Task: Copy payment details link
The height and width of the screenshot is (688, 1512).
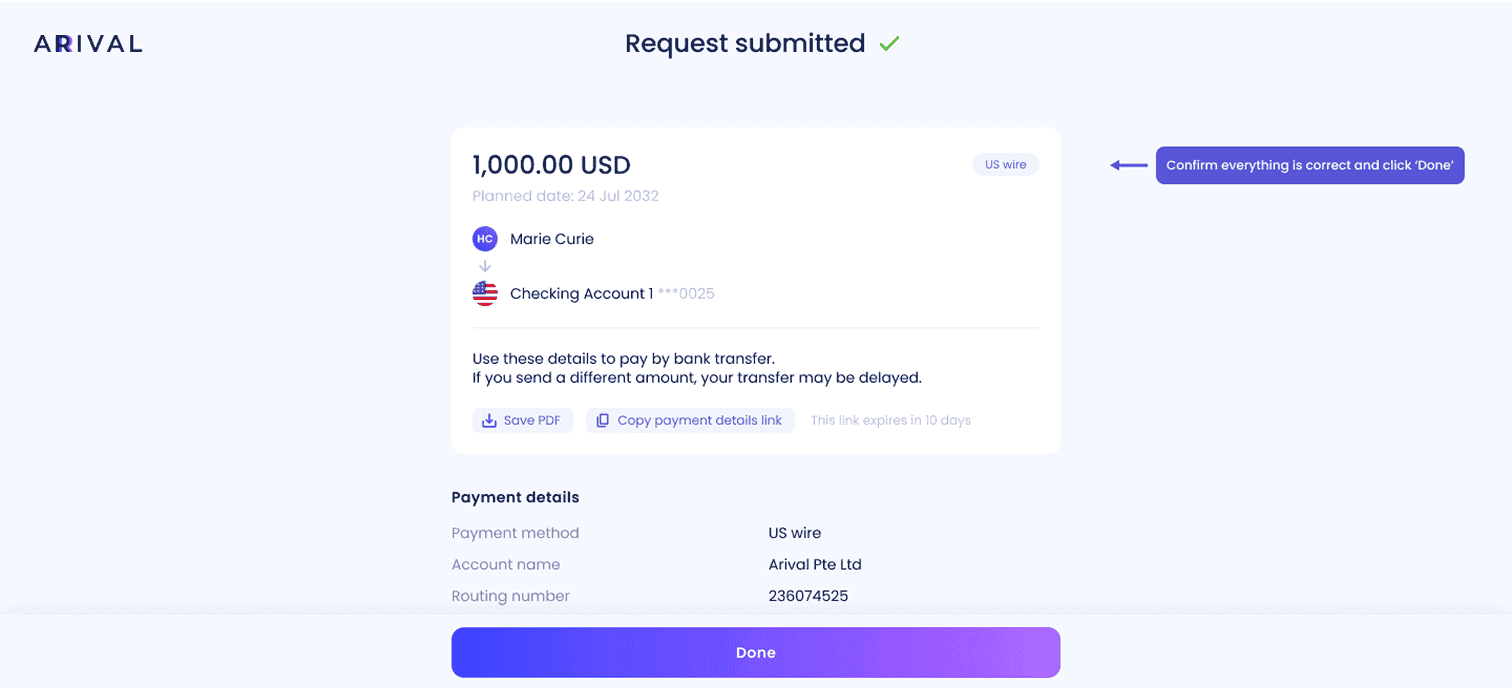Action: click(690, 421)
